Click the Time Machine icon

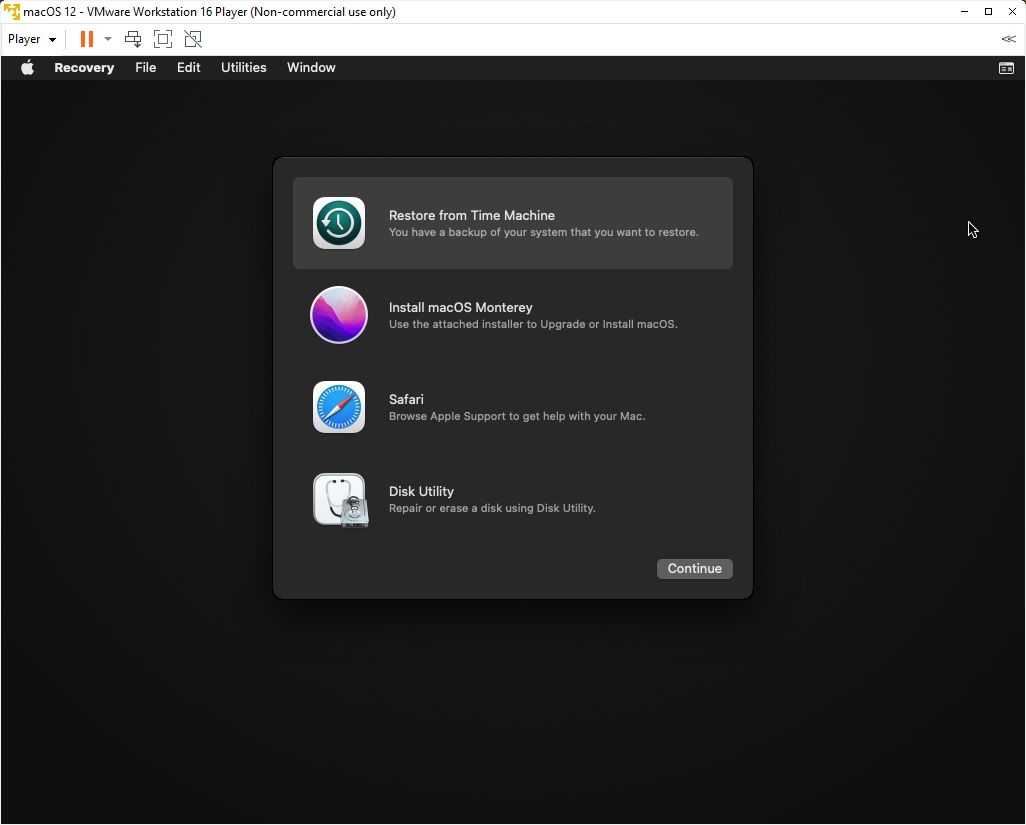coord(339,223)
